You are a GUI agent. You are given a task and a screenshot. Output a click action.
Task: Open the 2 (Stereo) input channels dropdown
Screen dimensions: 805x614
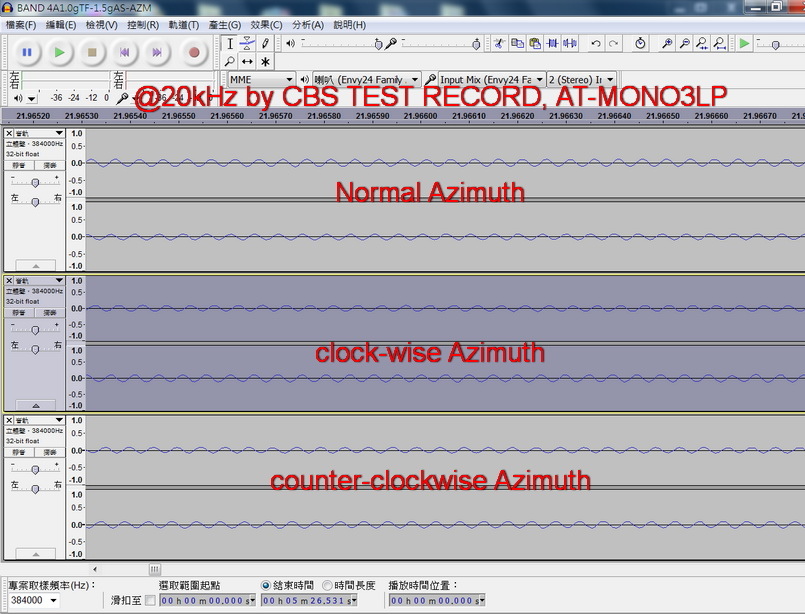(581, 80)
